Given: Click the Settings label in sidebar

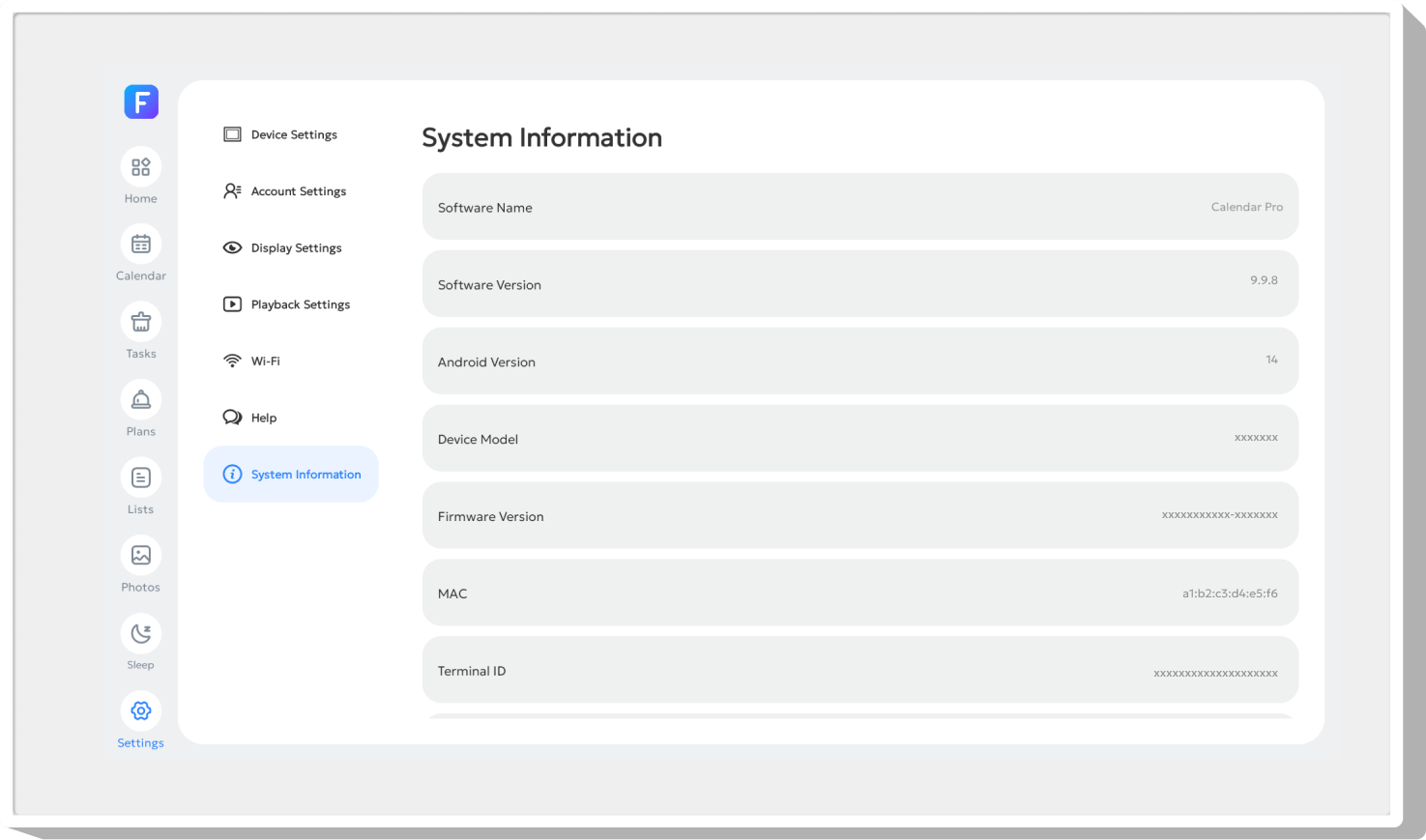Looking at the screenshot, I should tap(141, 743).
